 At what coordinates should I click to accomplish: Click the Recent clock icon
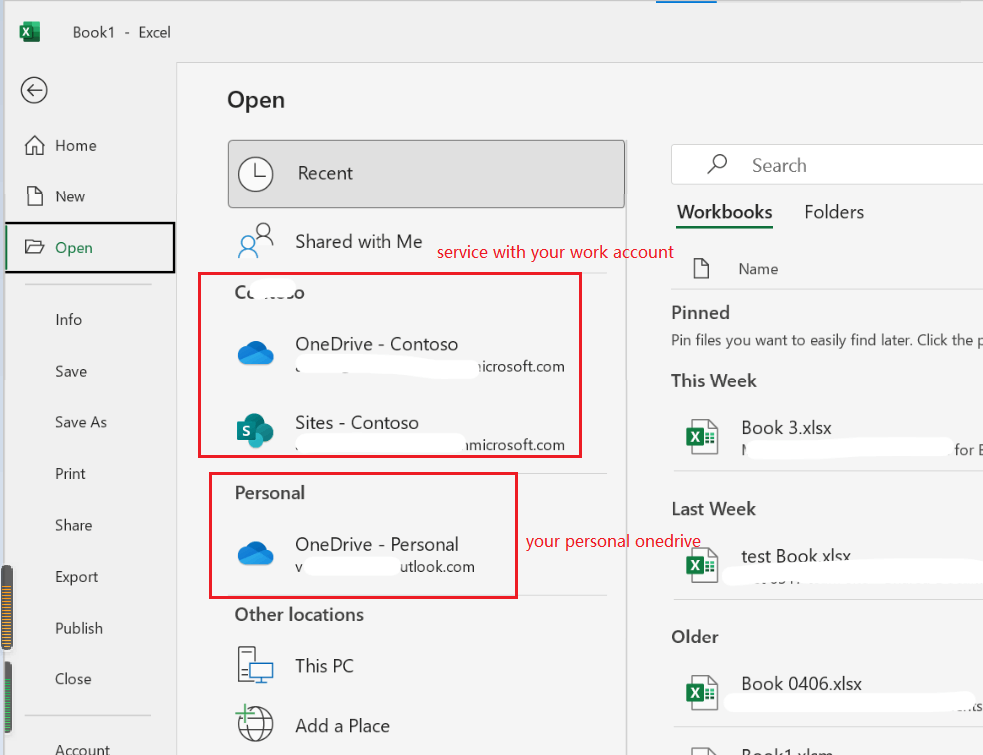point(256,174)
